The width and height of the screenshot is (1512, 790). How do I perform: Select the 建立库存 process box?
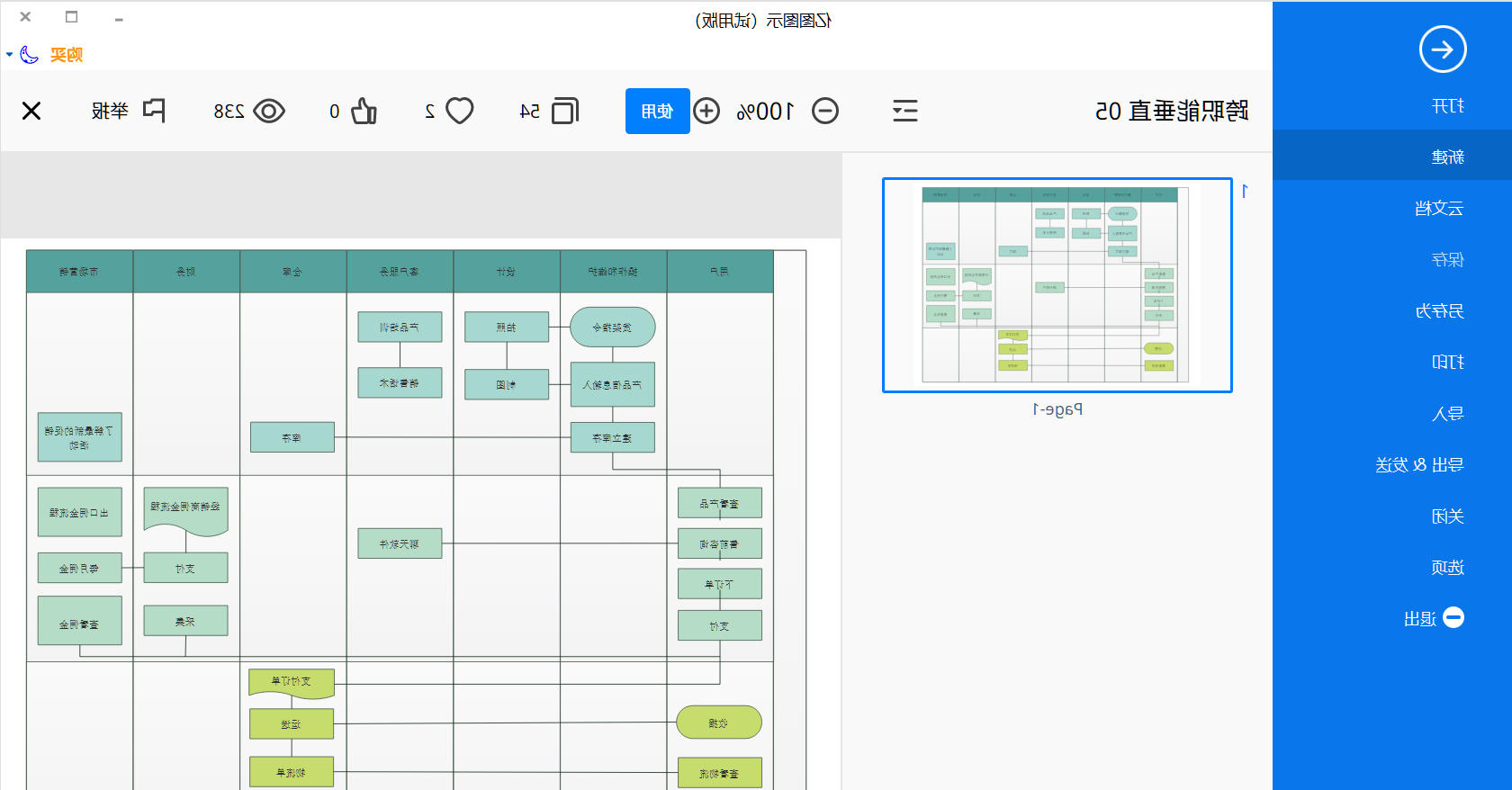(613, 437)
